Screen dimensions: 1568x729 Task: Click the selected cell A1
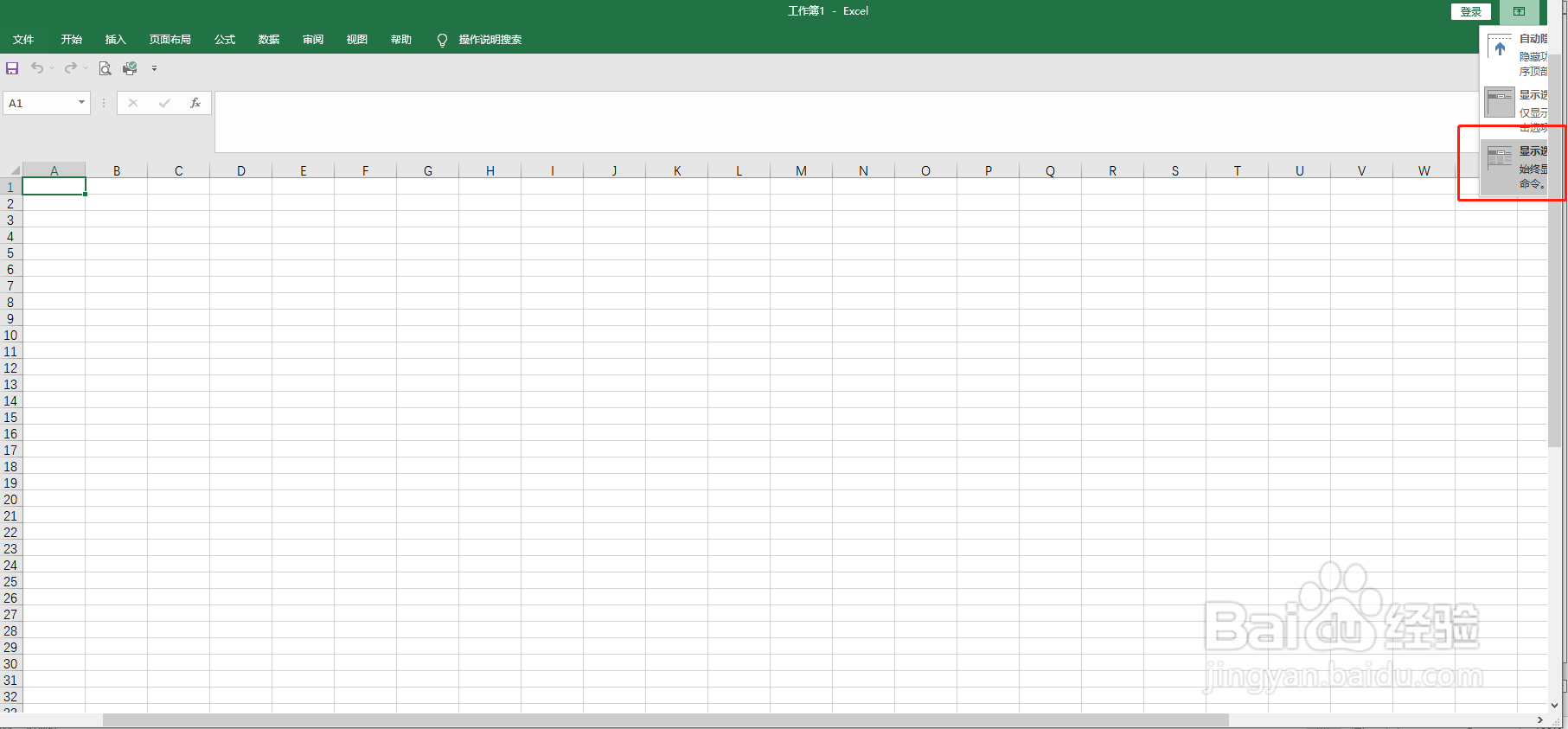pos(54,186)
